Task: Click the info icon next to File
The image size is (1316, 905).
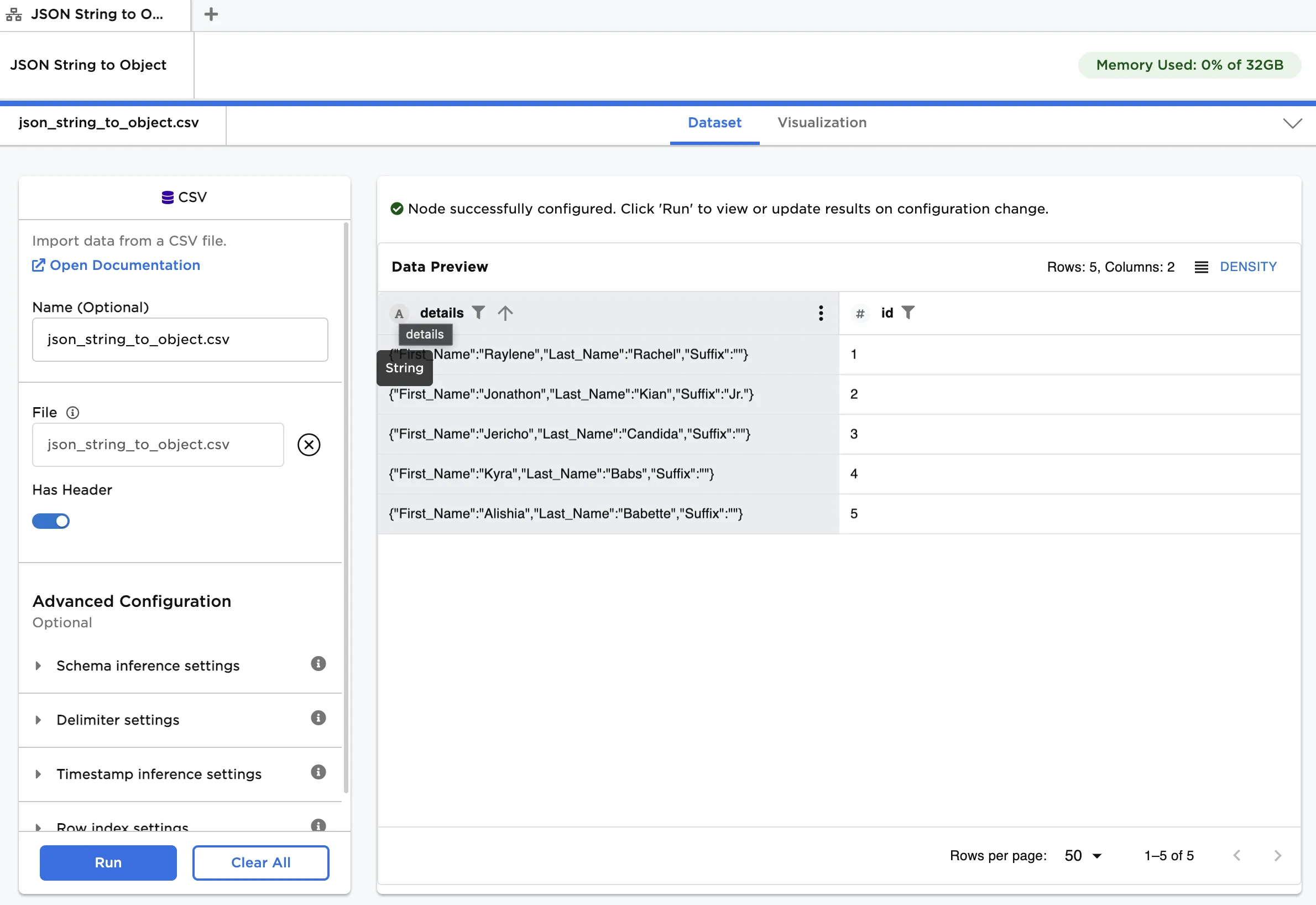Action: tap(72, 413)
